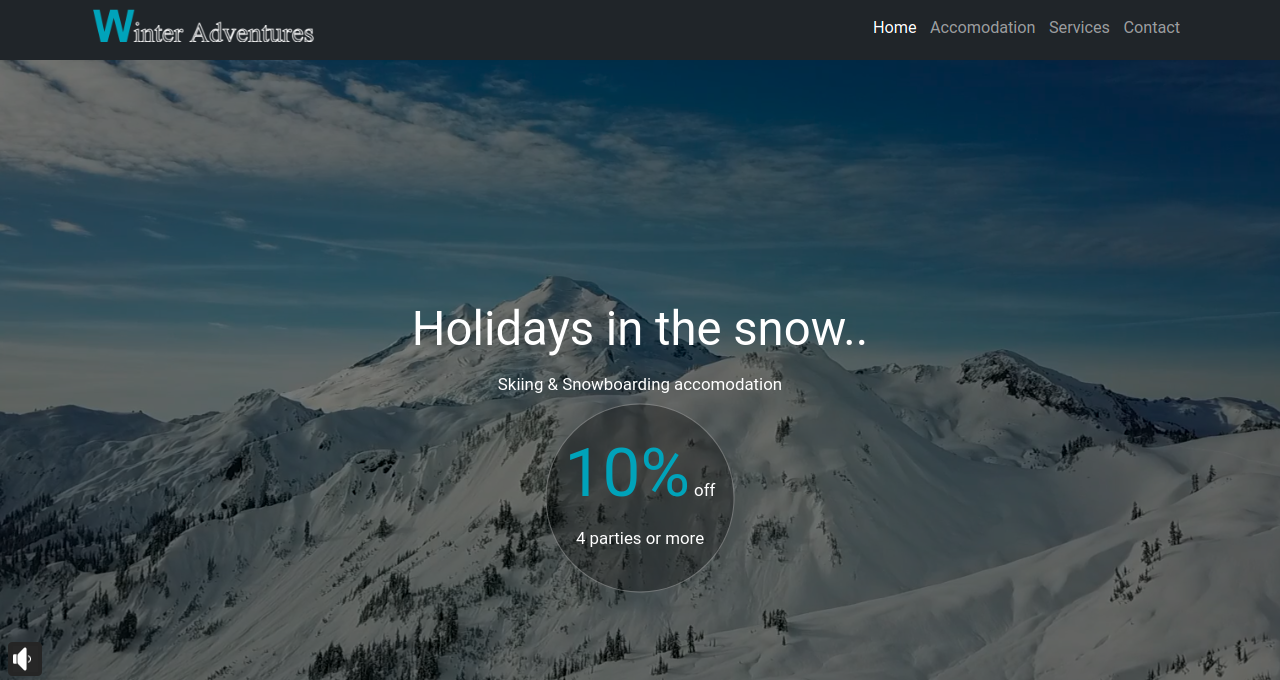1280x680 pixels.
Task: Click the Holidays in the snow heading
Action: [x=640, y=328]
